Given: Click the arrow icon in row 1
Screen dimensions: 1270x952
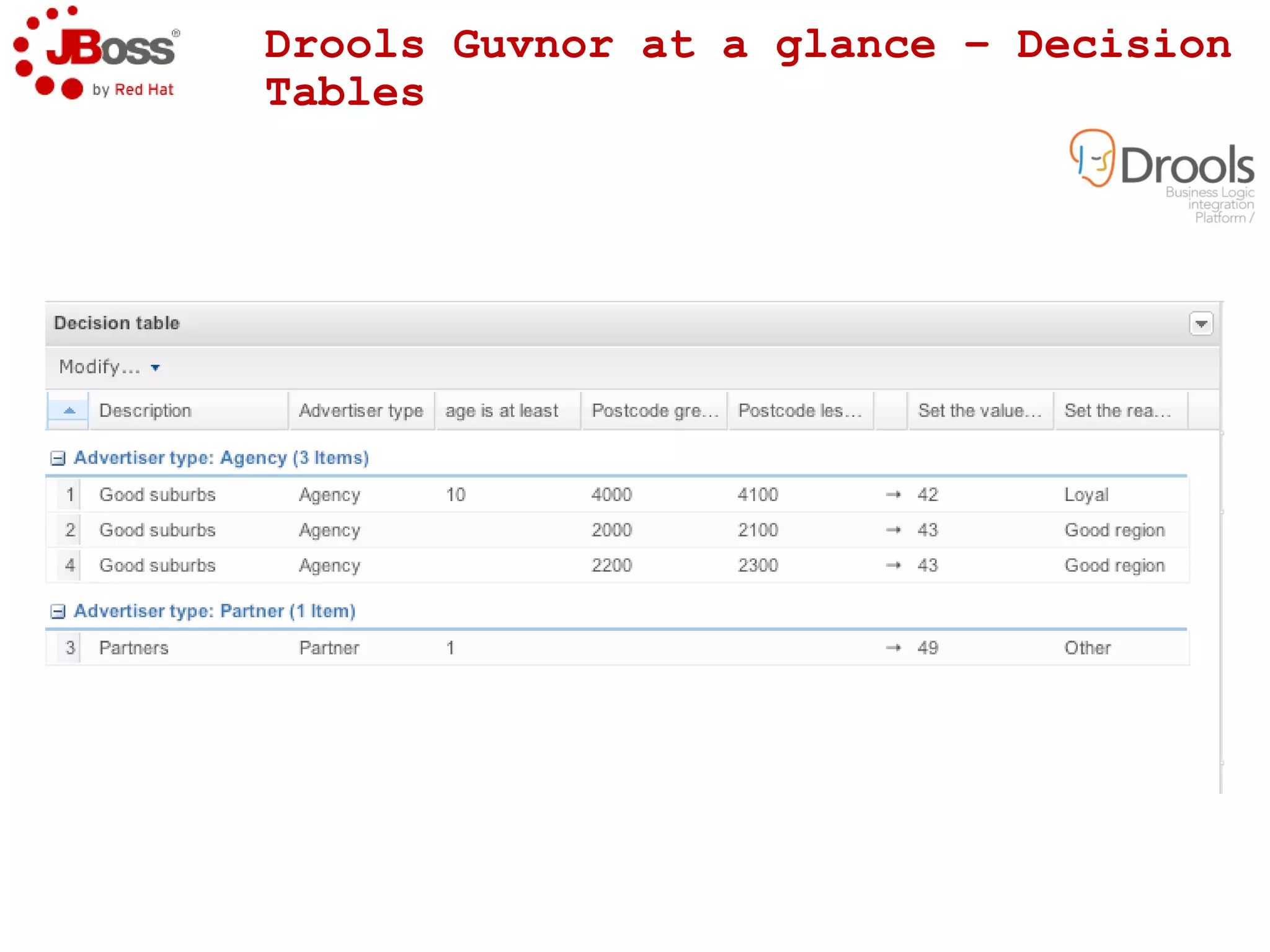Looking at the screenshot, I should coord(893,495).
